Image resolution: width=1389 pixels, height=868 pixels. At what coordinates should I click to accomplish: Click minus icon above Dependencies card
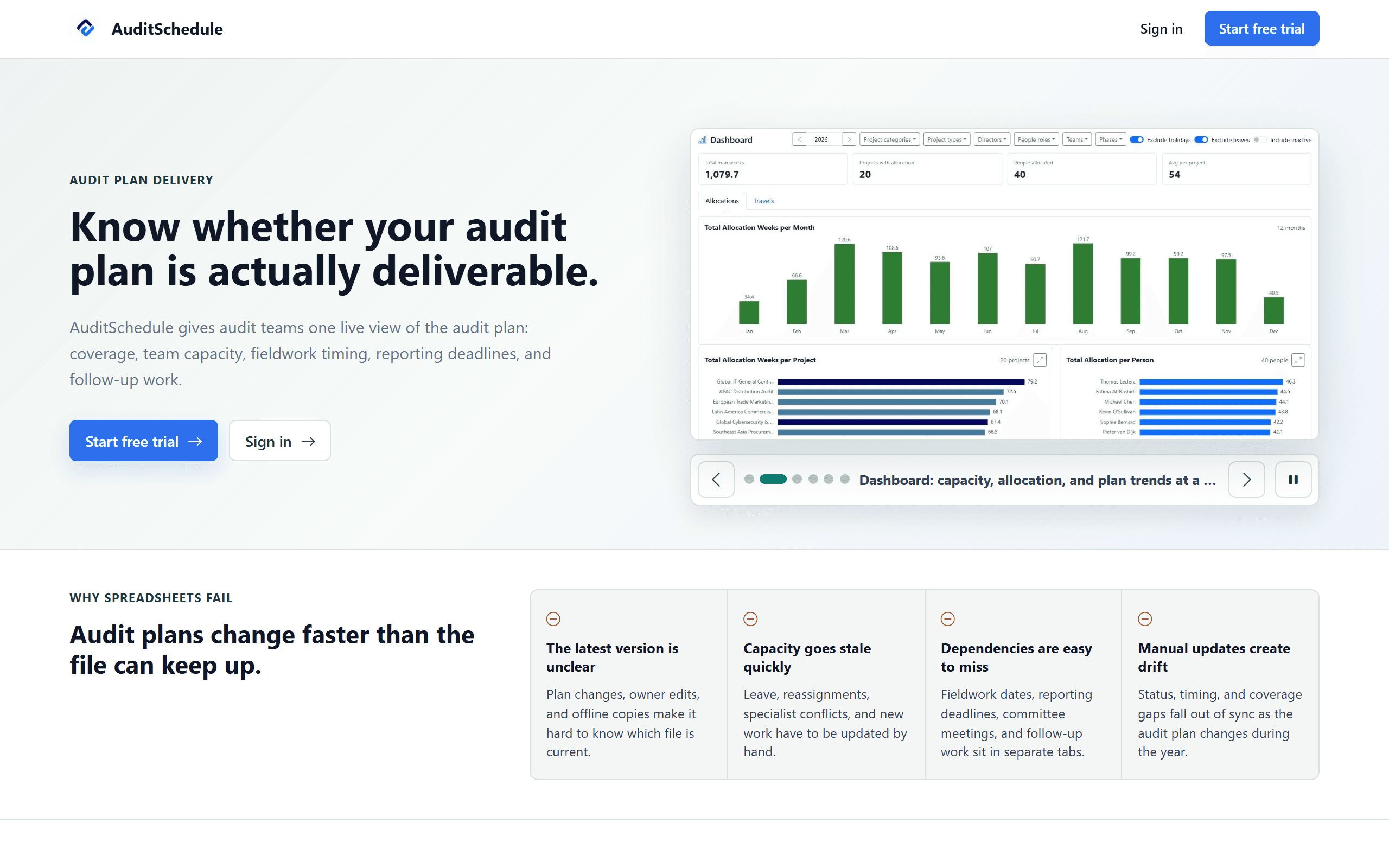(x=948, y=619)
